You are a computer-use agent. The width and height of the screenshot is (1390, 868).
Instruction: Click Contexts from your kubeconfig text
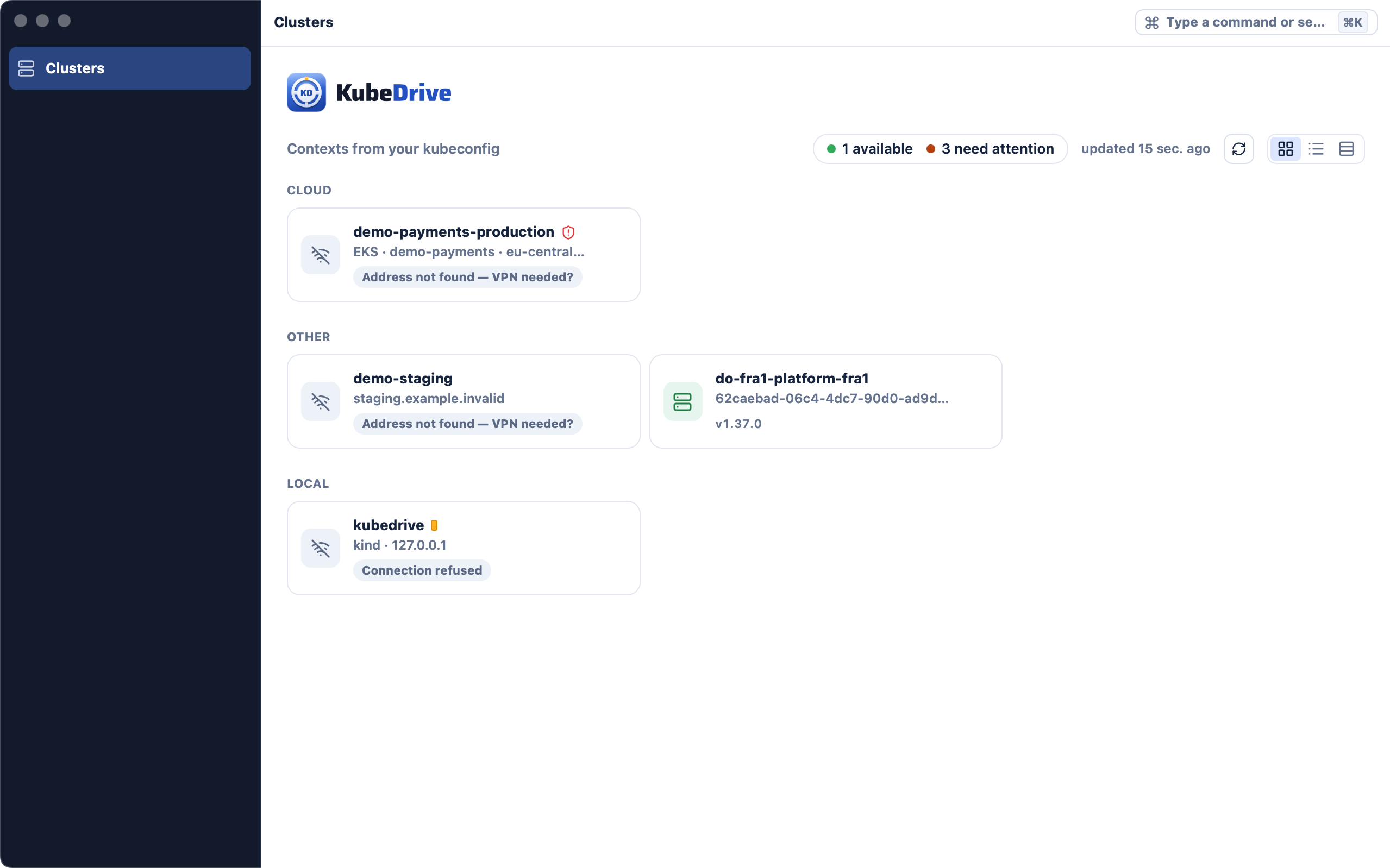click(x=393, y=149)
